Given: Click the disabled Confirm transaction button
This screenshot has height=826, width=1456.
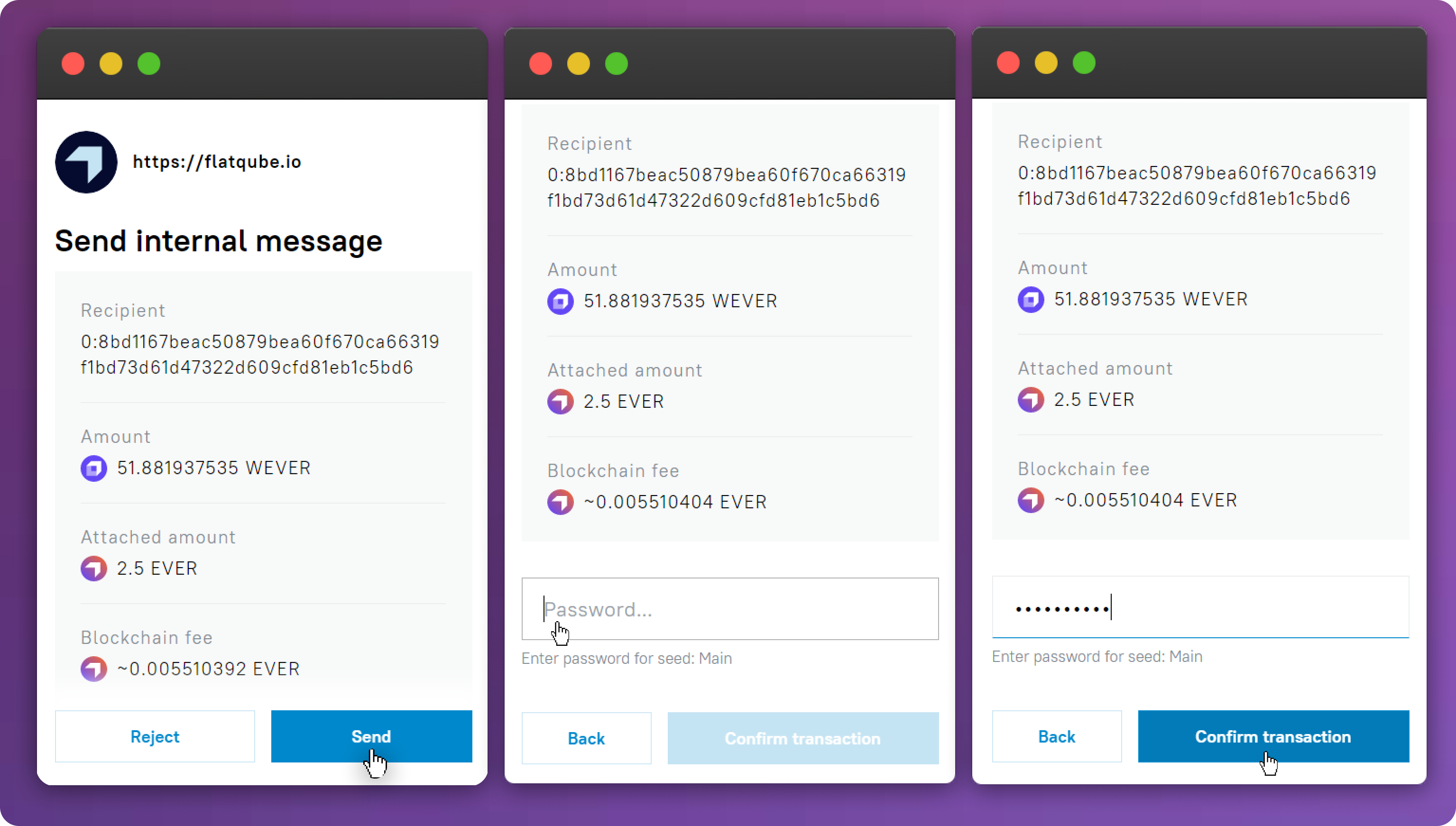Looking at the screenshot, I should pyautogui.click(x=802, y=738).
